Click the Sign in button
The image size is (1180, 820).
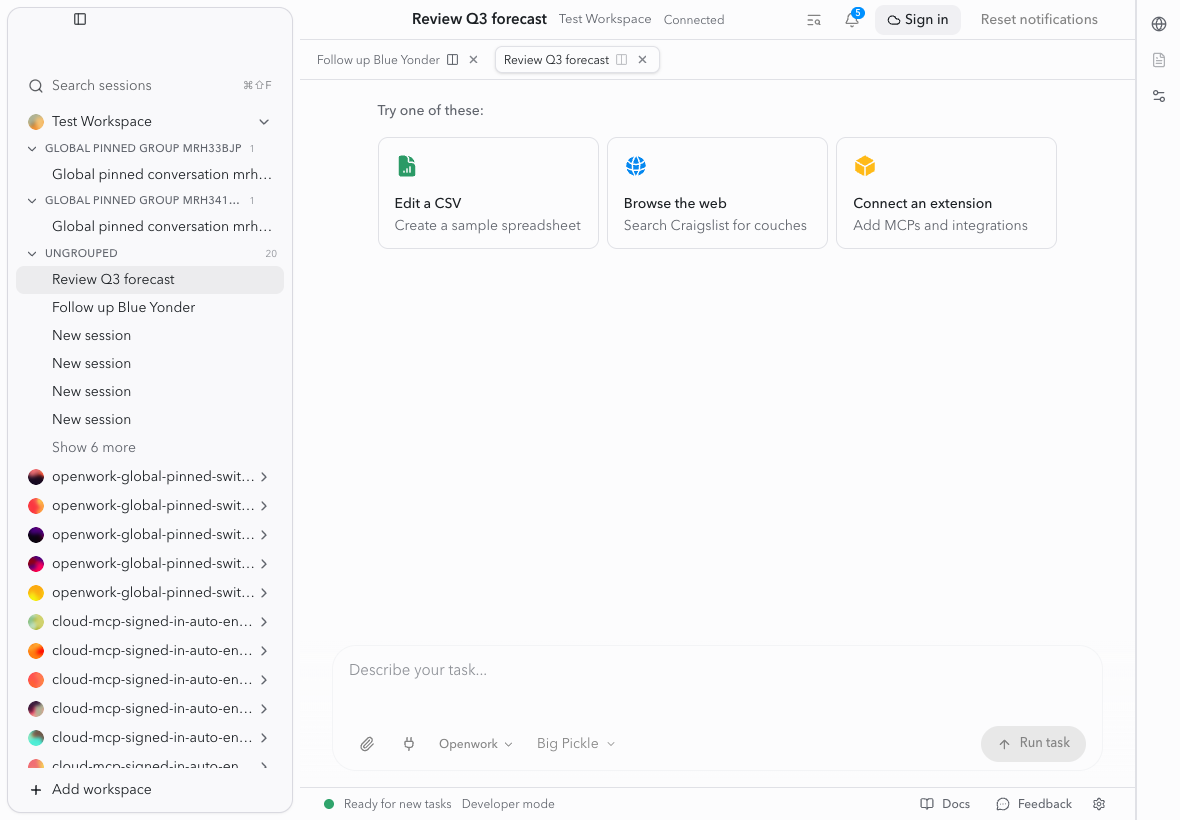tap(917, 20)
